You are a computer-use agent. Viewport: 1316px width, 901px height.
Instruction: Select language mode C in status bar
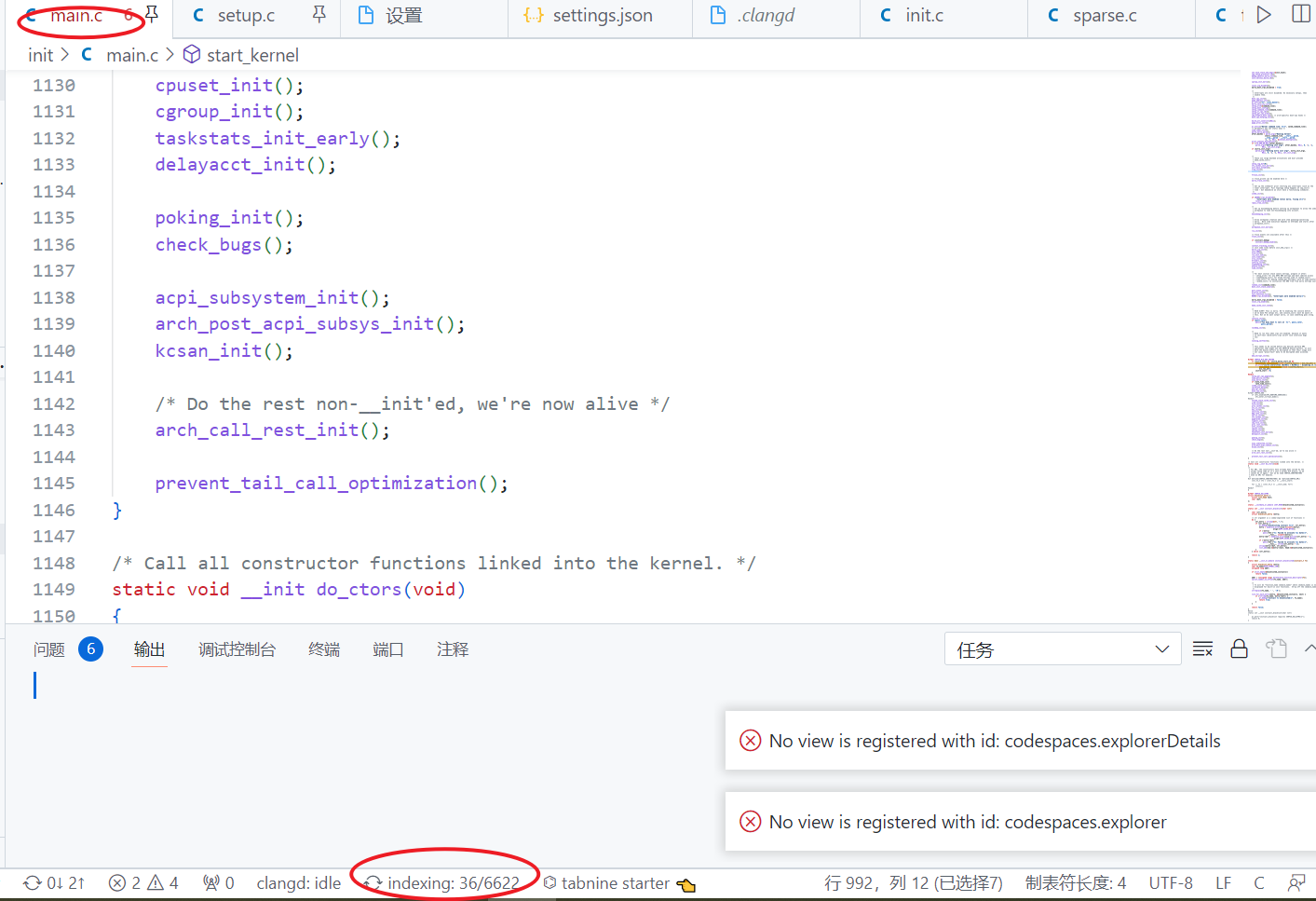coord(1259,882)
